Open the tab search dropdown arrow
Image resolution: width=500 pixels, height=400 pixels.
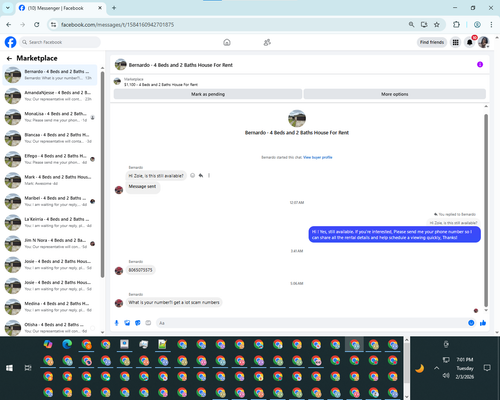[x=8, y=8]
